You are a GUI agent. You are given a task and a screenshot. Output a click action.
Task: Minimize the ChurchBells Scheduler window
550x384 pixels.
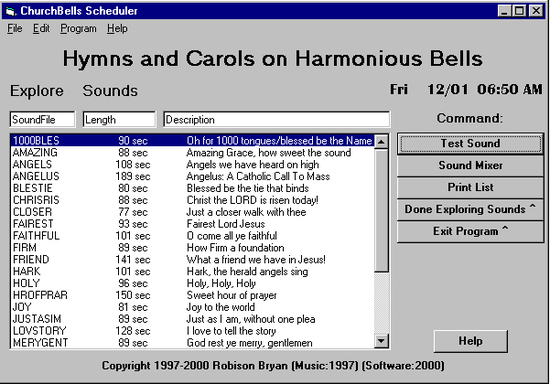pos(504,11)
